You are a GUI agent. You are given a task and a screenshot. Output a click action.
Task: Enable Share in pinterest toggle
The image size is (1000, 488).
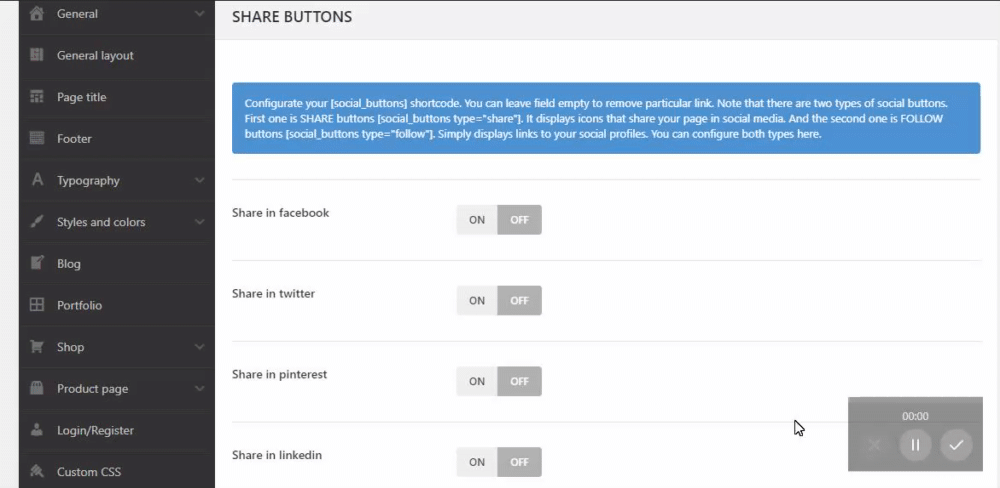point(477,381)
